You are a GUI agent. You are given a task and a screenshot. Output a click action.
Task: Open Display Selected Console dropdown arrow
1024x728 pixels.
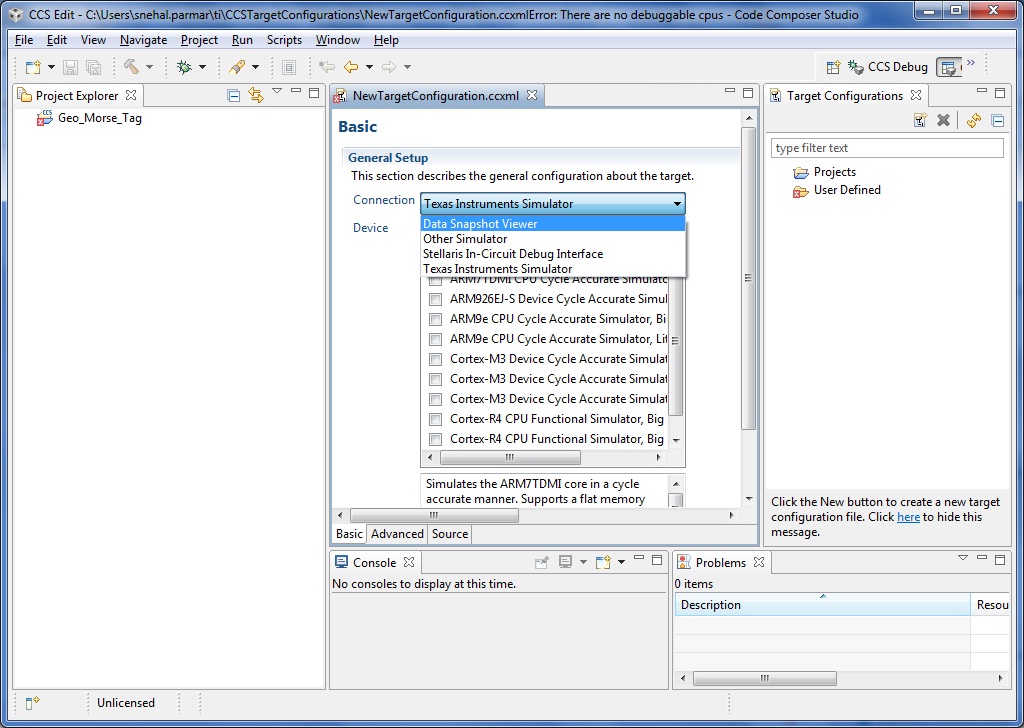[x=583, y=562]
